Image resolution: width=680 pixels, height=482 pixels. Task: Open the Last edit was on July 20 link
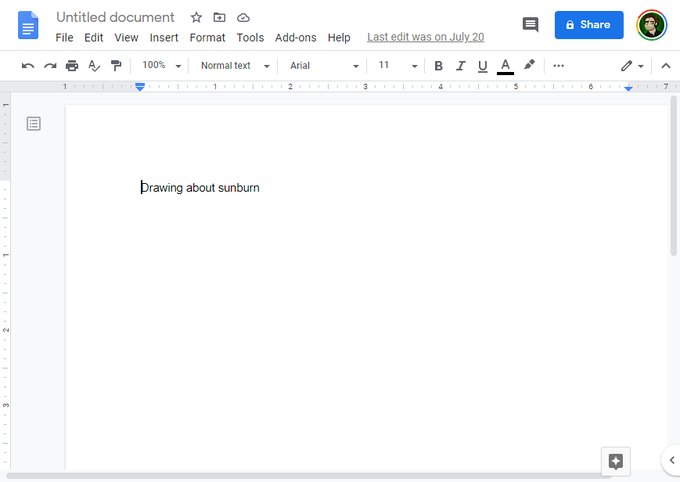point(425,37)
